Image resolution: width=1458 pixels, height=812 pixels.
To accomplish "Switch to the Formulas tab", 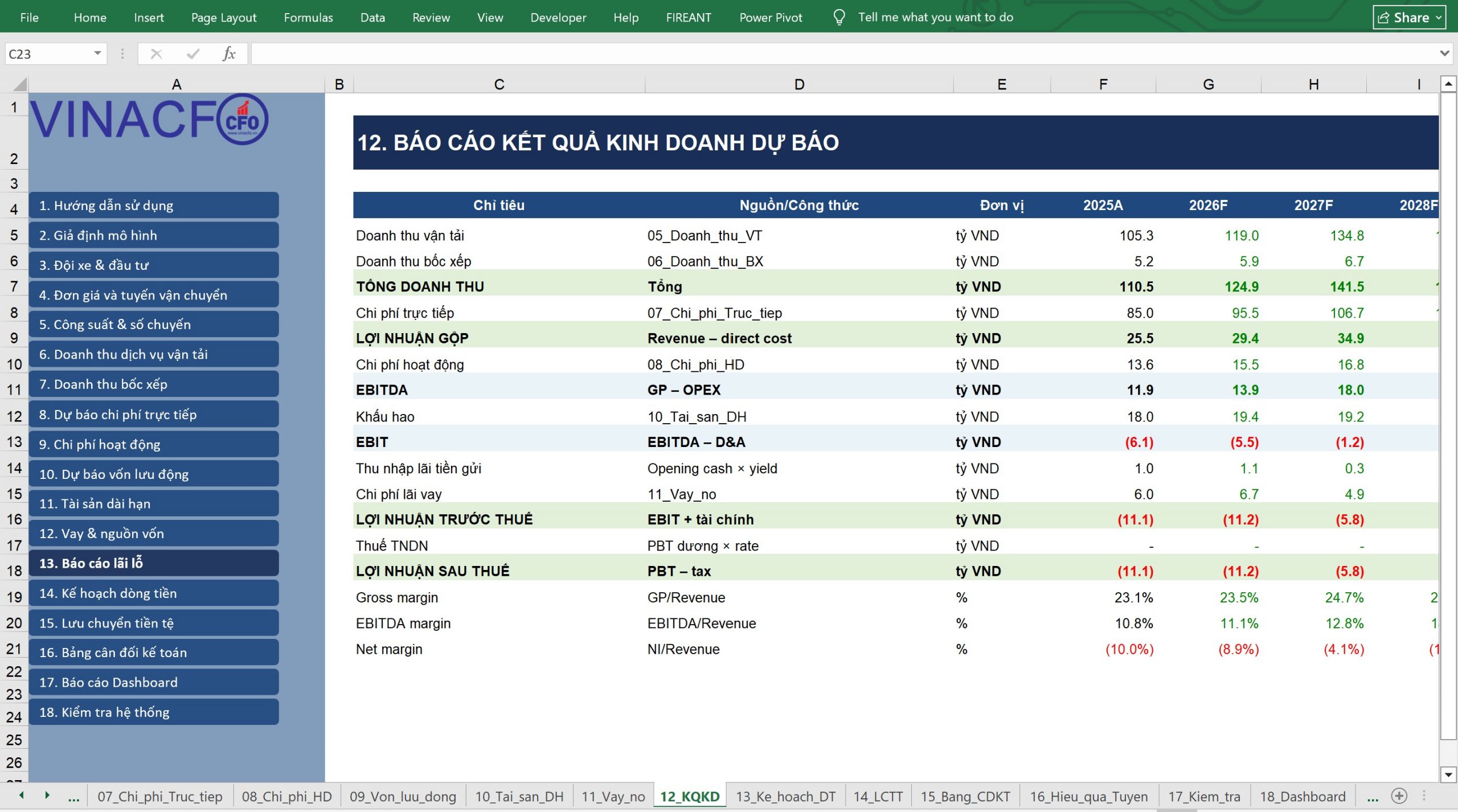I will [x=308, y=17].
